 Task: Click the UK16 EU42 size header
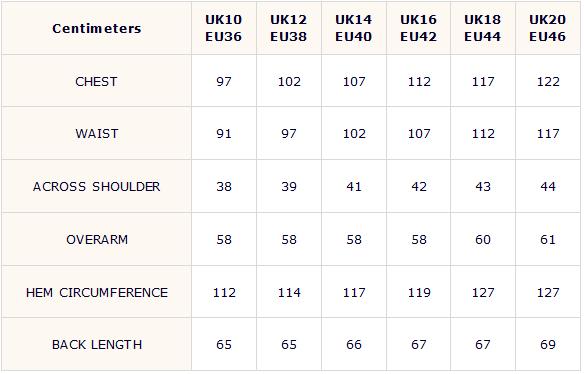(419, 28)
